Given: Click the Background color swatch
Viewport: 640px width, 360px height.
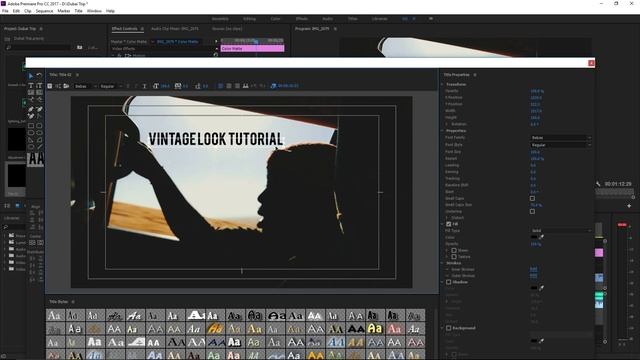Looking at the screenshot, I should click(534, 341).
